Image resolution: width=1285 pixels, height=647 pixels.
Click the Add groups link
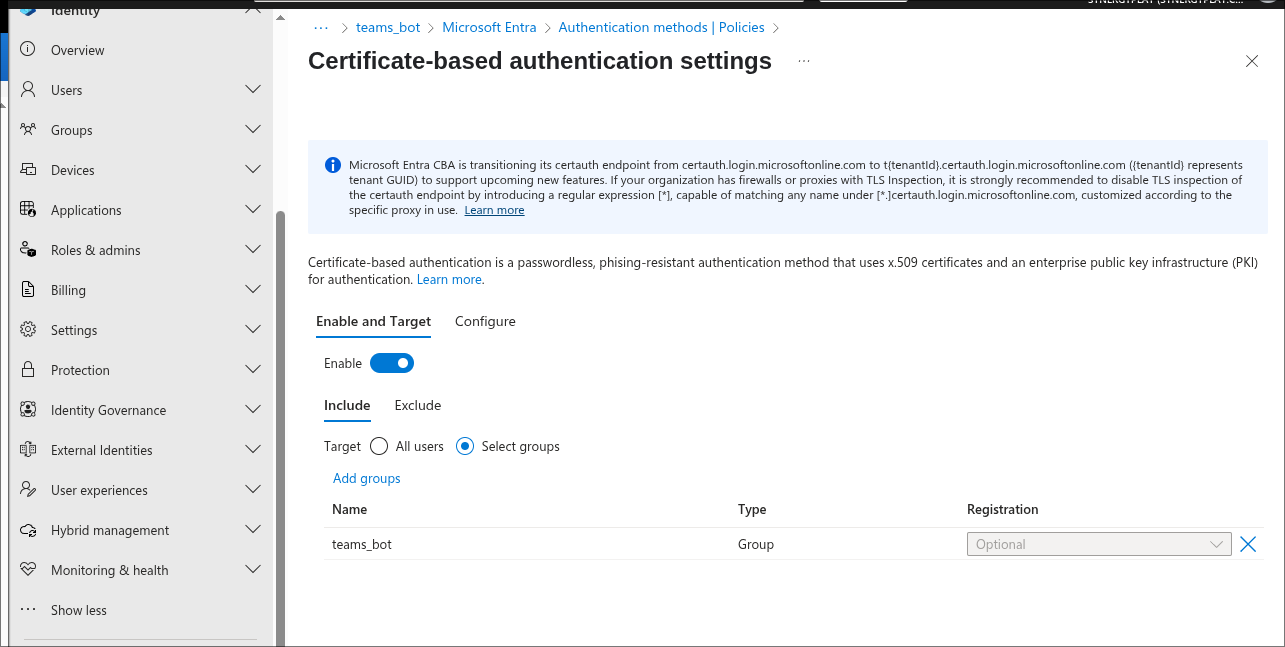pos(367,478)
